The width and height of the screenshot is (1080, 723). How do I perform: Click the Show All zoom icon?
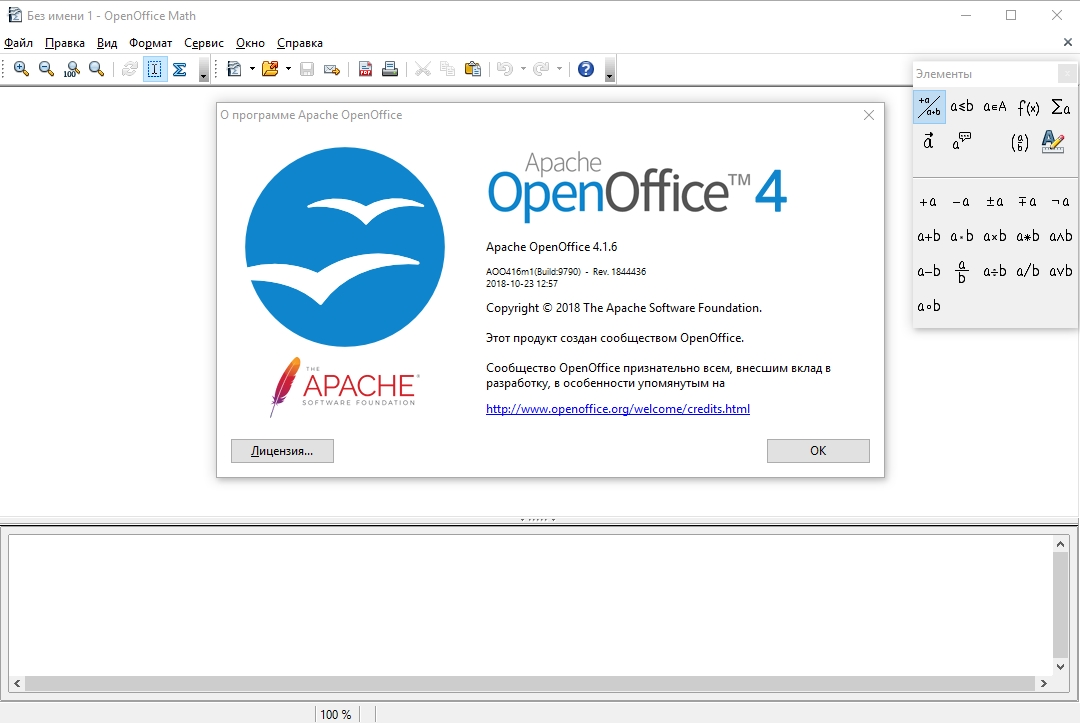(96, 69)
